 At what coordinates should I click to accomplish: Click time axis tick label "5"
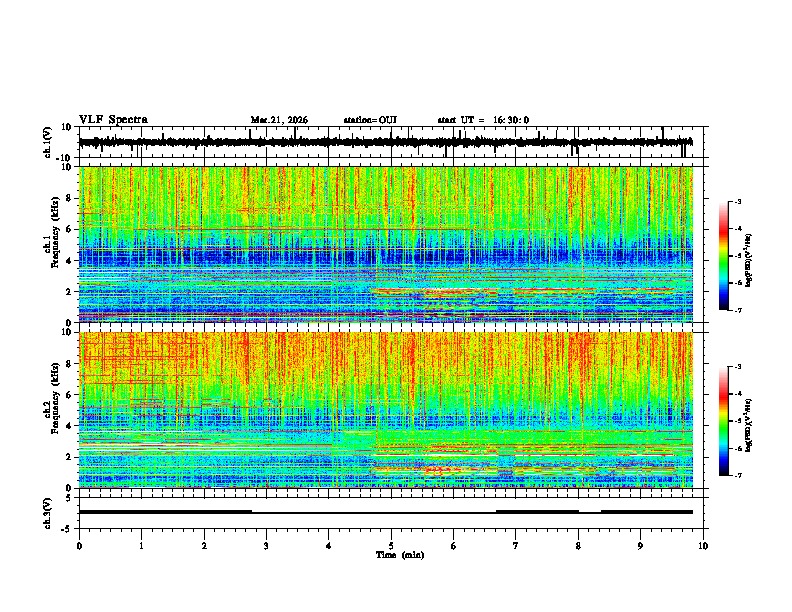tap(391, 546)
